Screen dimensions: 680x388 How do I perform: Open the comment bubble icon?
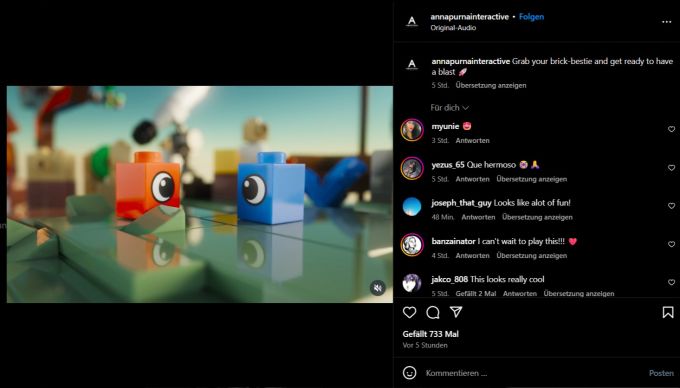(433, 312)
